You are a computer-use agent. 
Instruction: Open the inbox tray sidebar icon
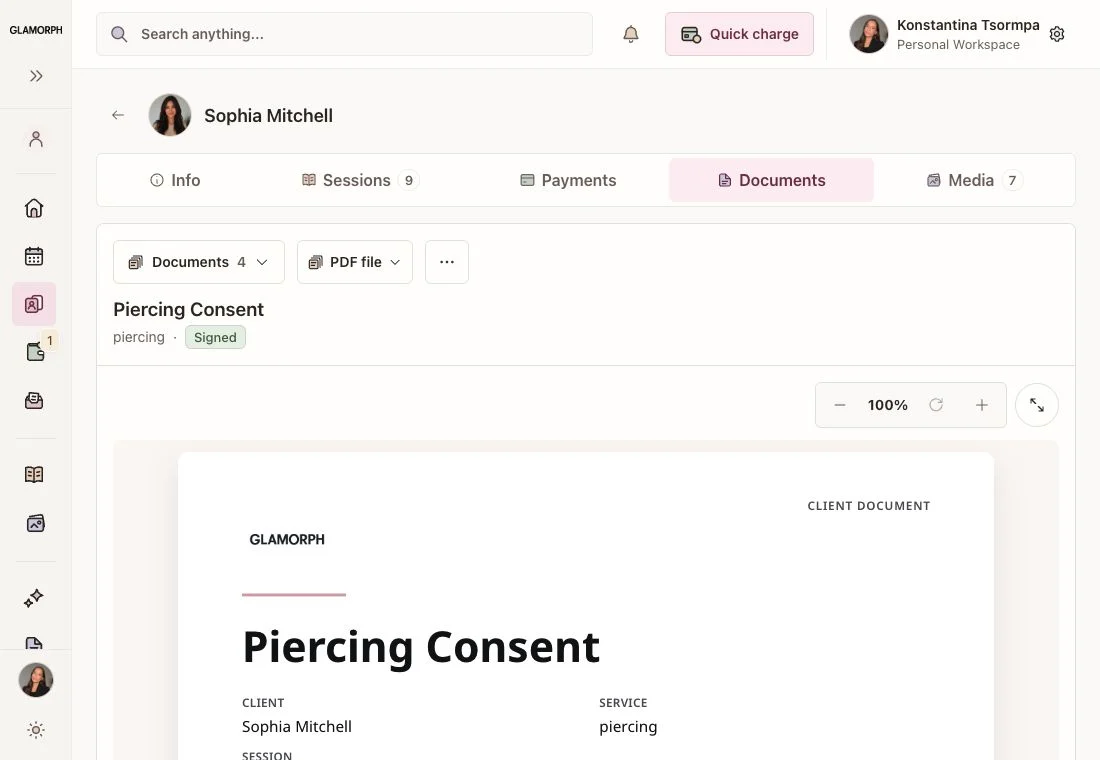(x=34, y=401)
